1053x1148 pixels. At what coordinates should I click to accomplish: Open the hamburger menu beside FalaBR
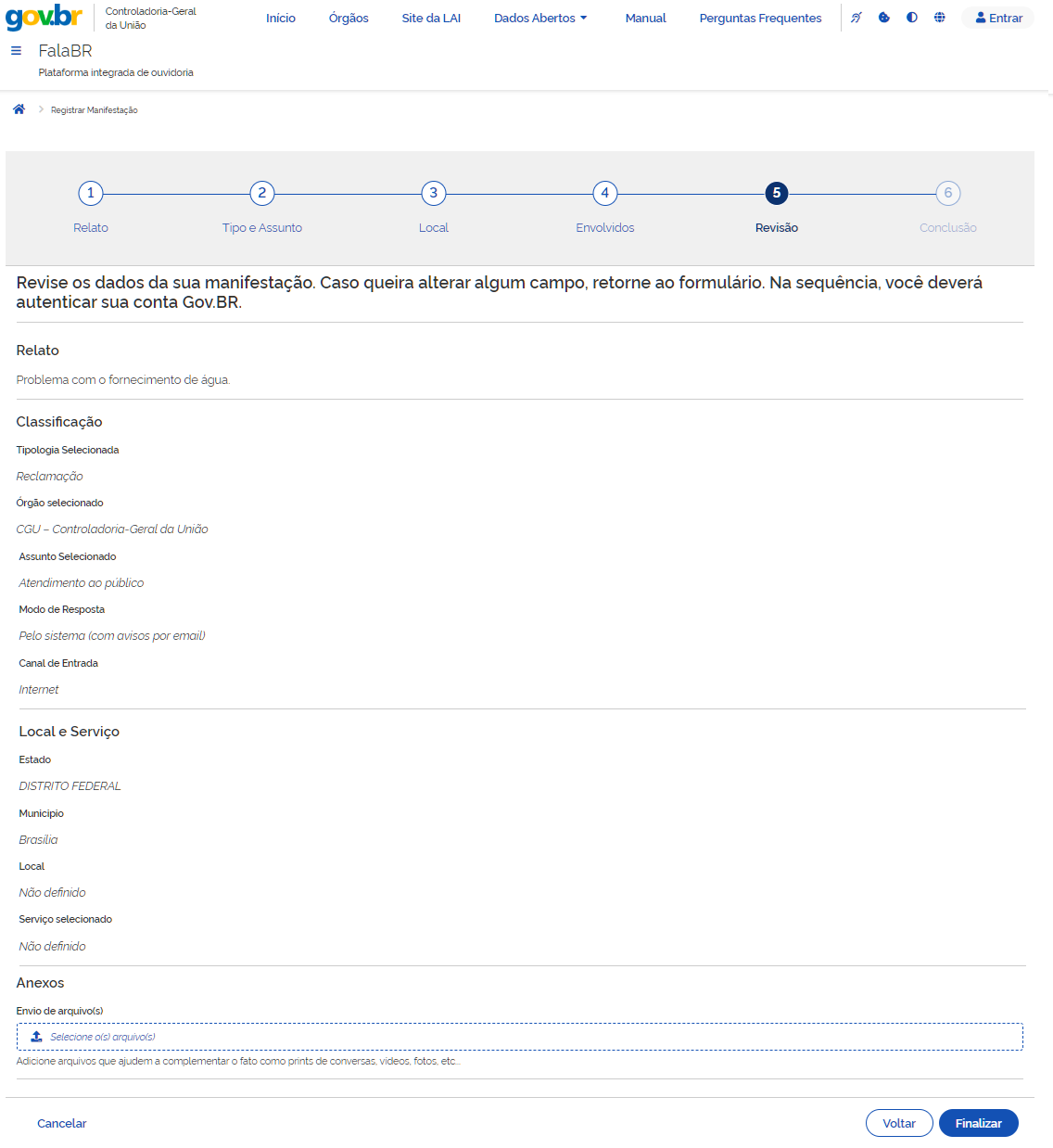coord(16,51)
